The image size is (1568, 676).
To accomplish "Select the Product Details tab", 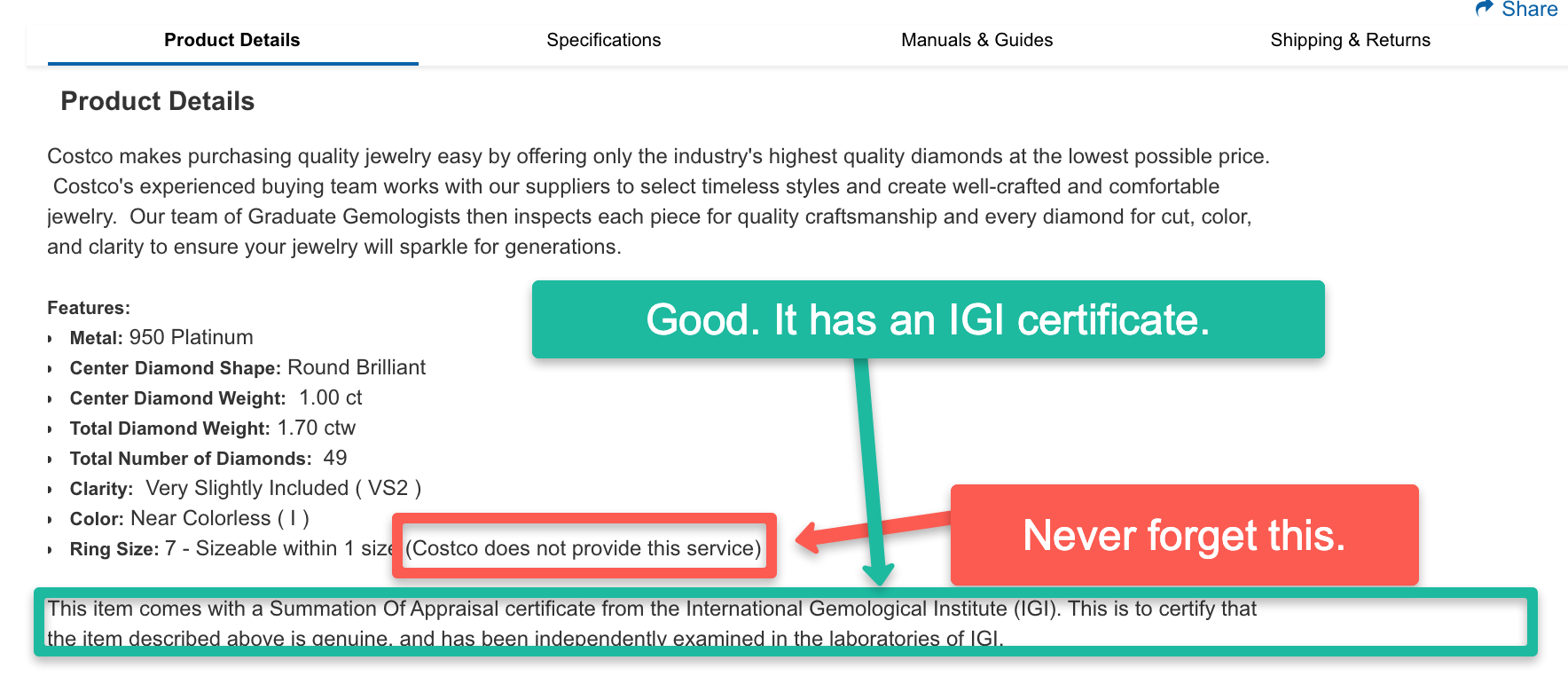I will coord(232,40).
